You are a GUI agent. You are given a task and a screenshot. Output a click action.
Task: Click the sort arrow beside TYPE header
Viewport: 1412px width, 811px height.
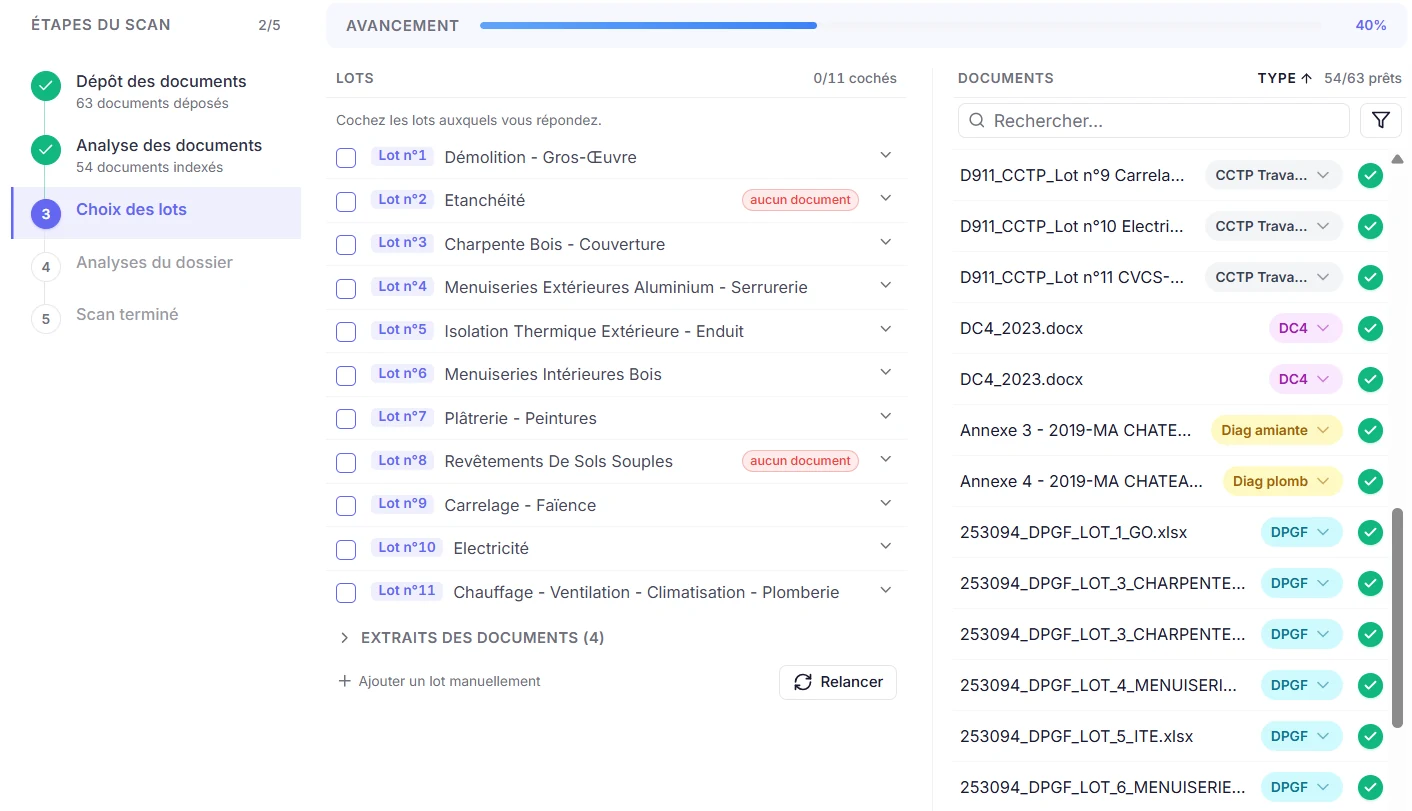(x=1306, y=78)
